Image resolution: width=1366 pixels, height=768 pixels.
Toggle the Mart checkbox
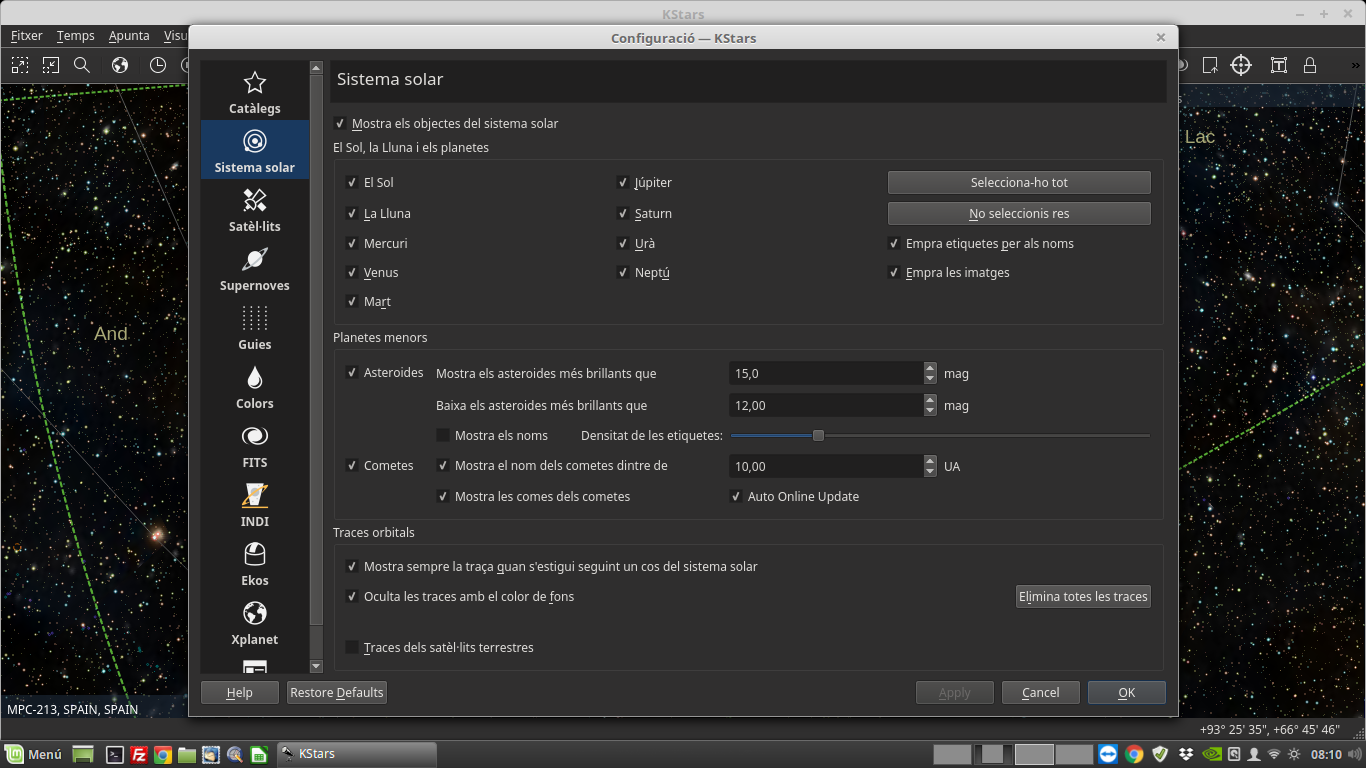point(368,302)
